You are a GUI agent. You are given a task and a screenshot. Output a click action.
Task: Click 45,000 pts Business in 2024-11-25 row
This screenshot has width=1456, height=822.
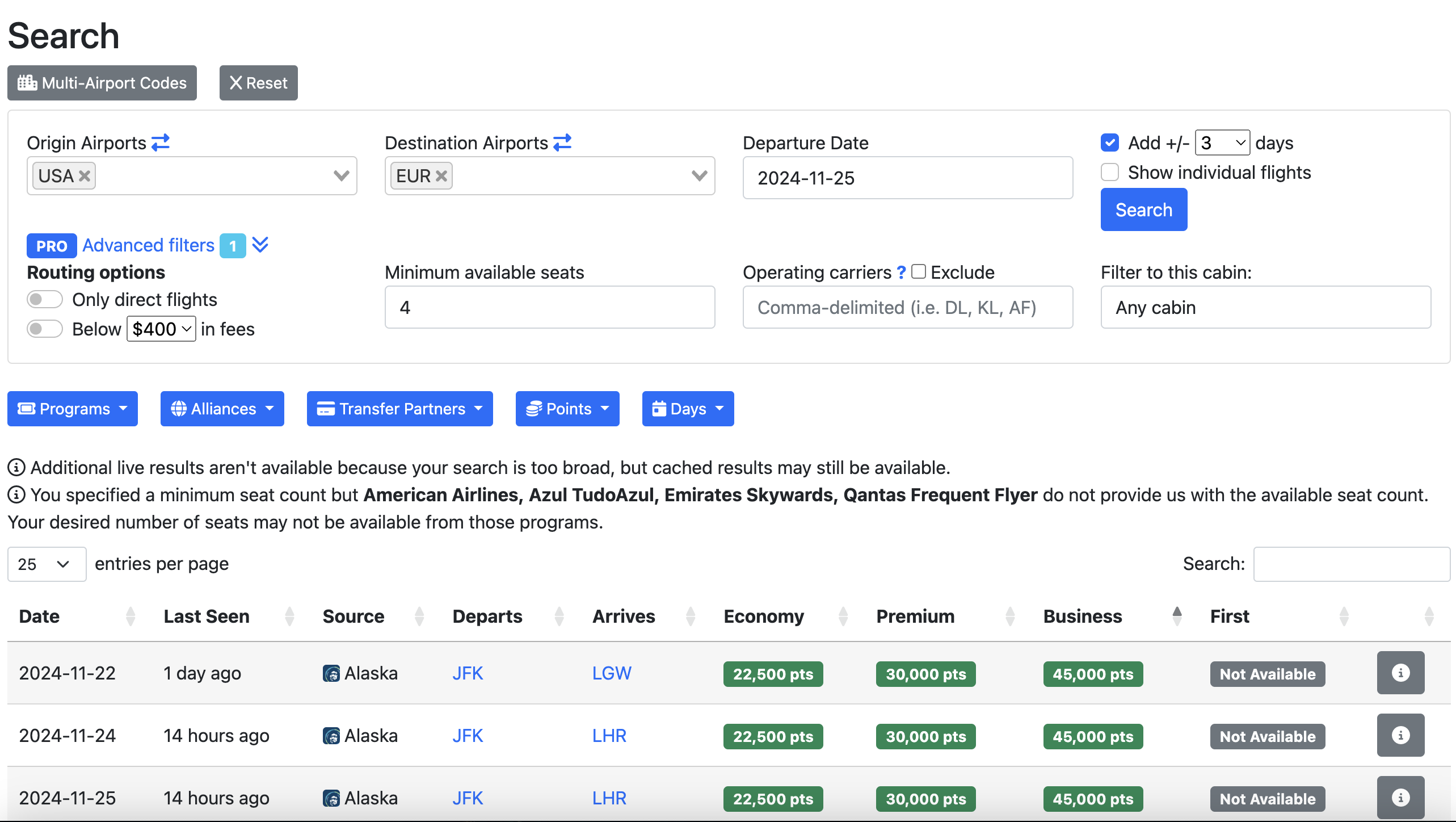pyautogui.click(x=1093, y=799)
